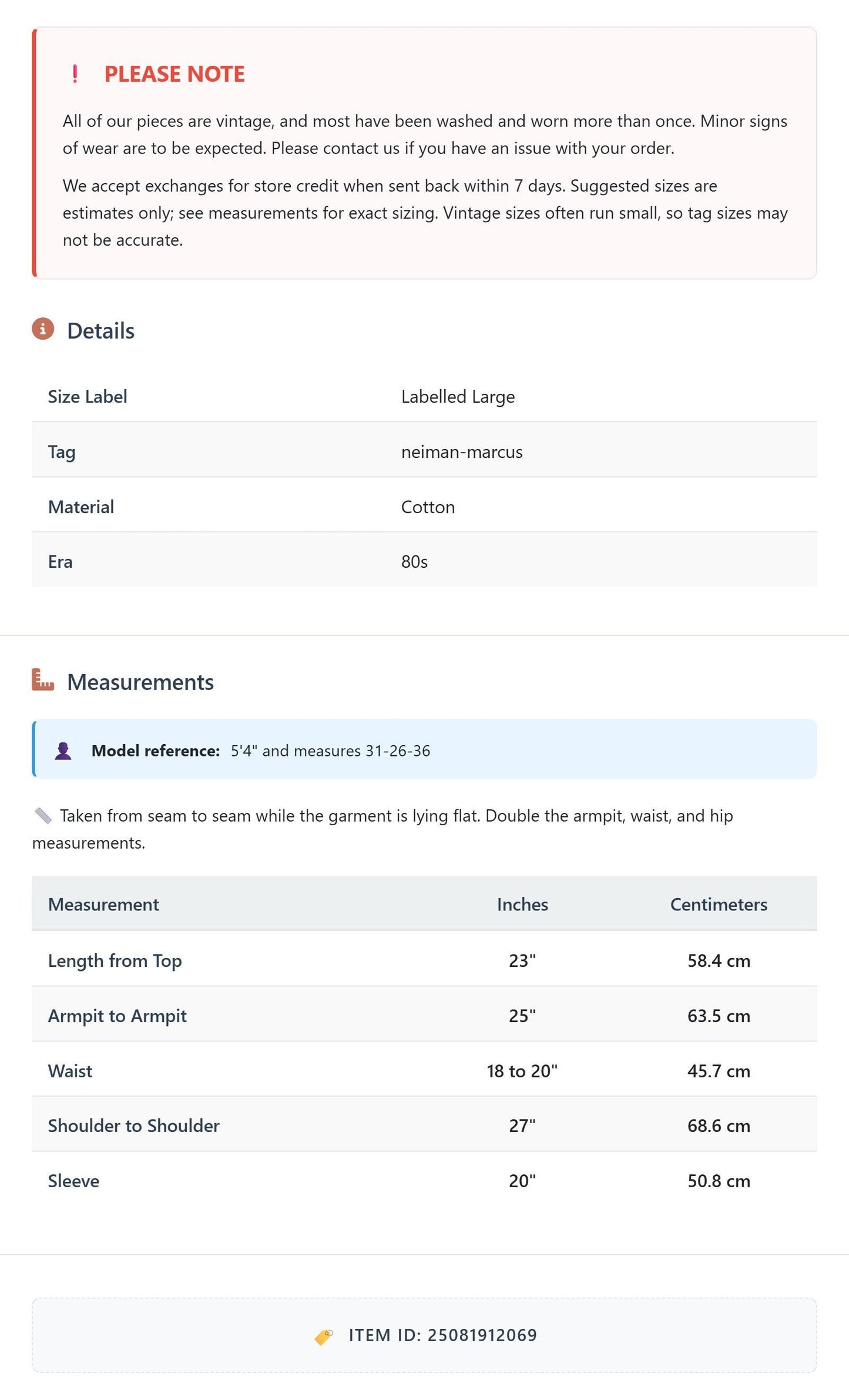Select the PLEASE NOTE heading

click(x=175, y=74)
